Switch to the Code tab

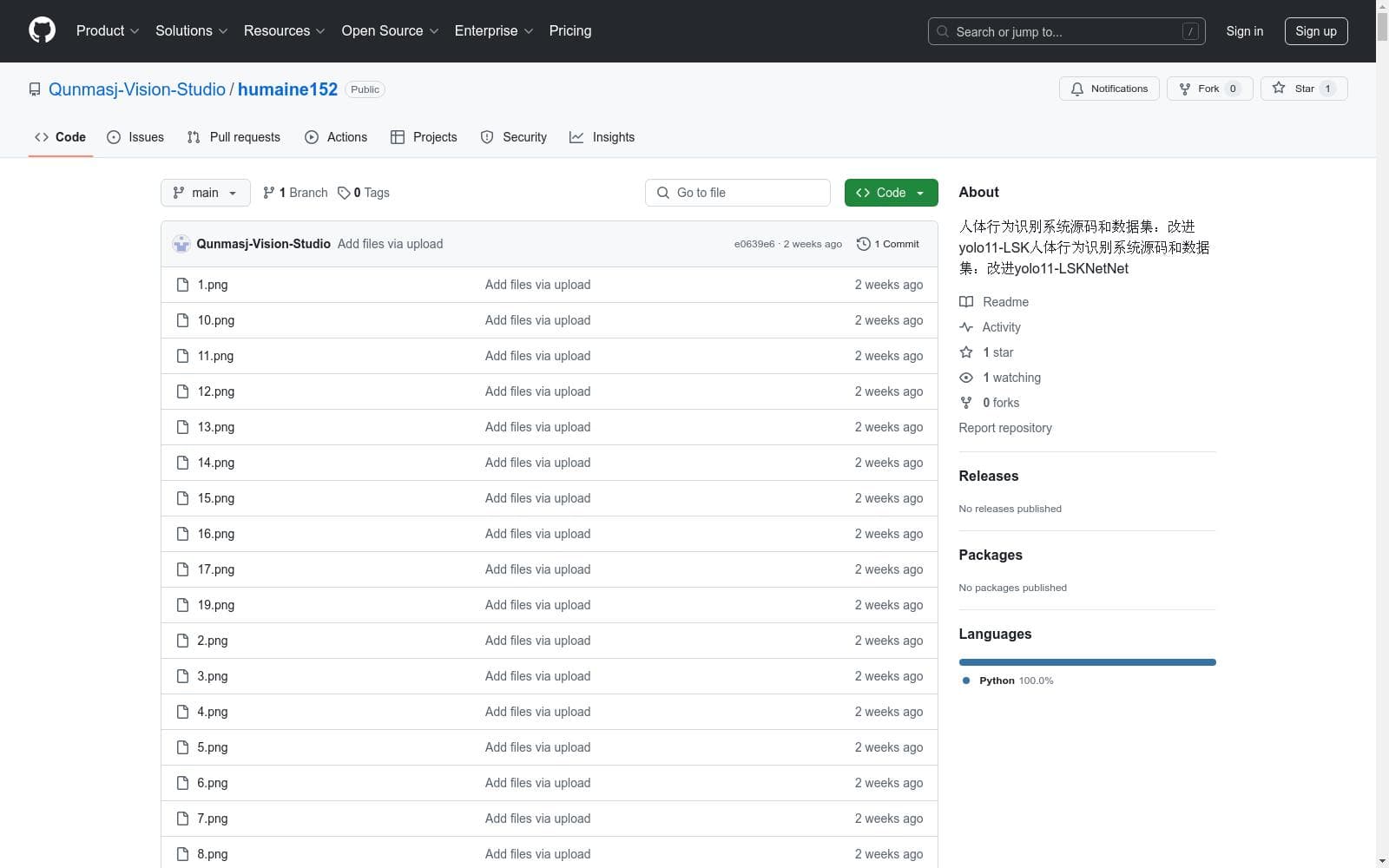point(60,137)
